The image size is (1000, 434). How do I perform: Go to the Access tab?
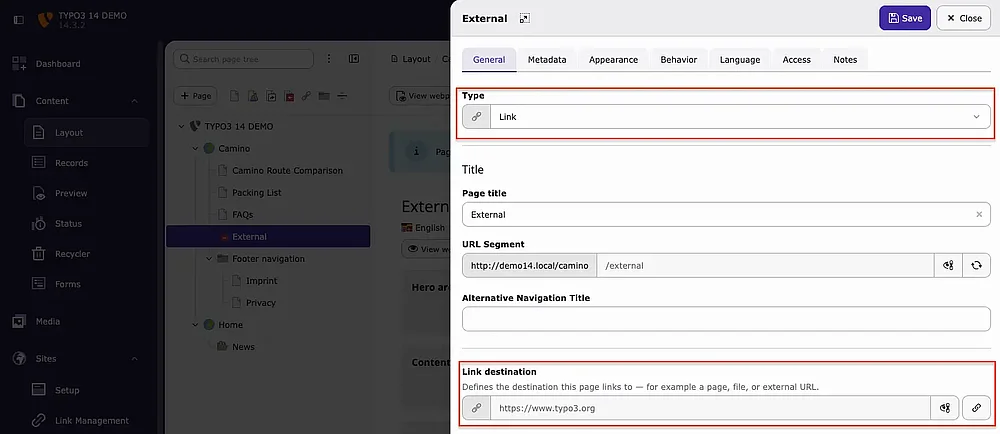pos(797,59)
